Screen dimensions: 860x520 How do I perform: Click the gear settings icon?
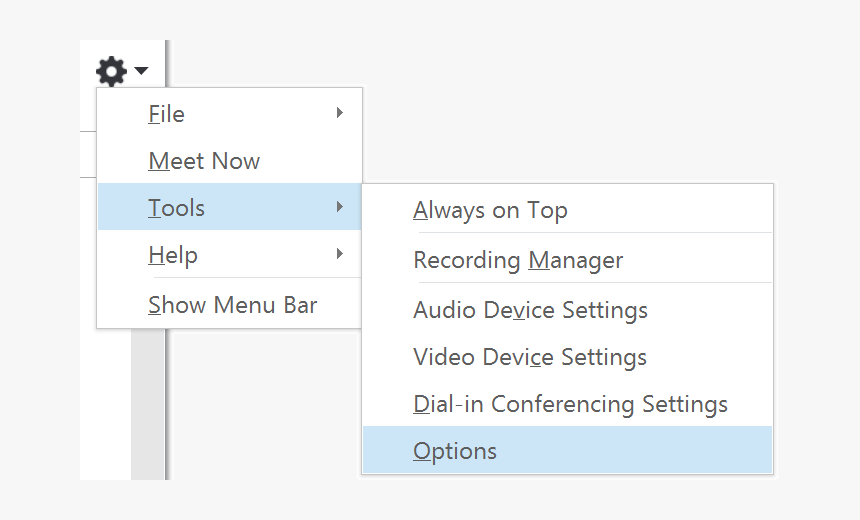111,70
